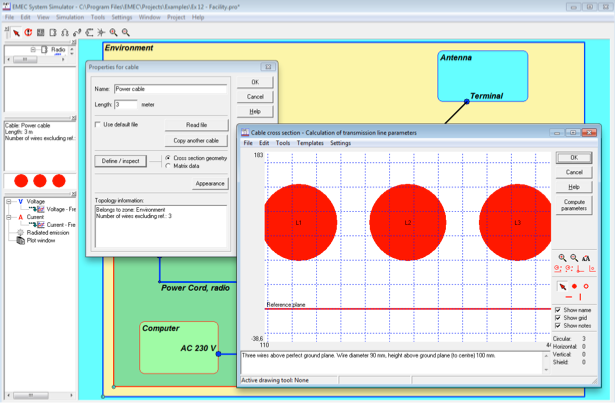The image size is (615, 403).
Task: Select the hollow circle shield drawing tool
Action: pos(586,286)
